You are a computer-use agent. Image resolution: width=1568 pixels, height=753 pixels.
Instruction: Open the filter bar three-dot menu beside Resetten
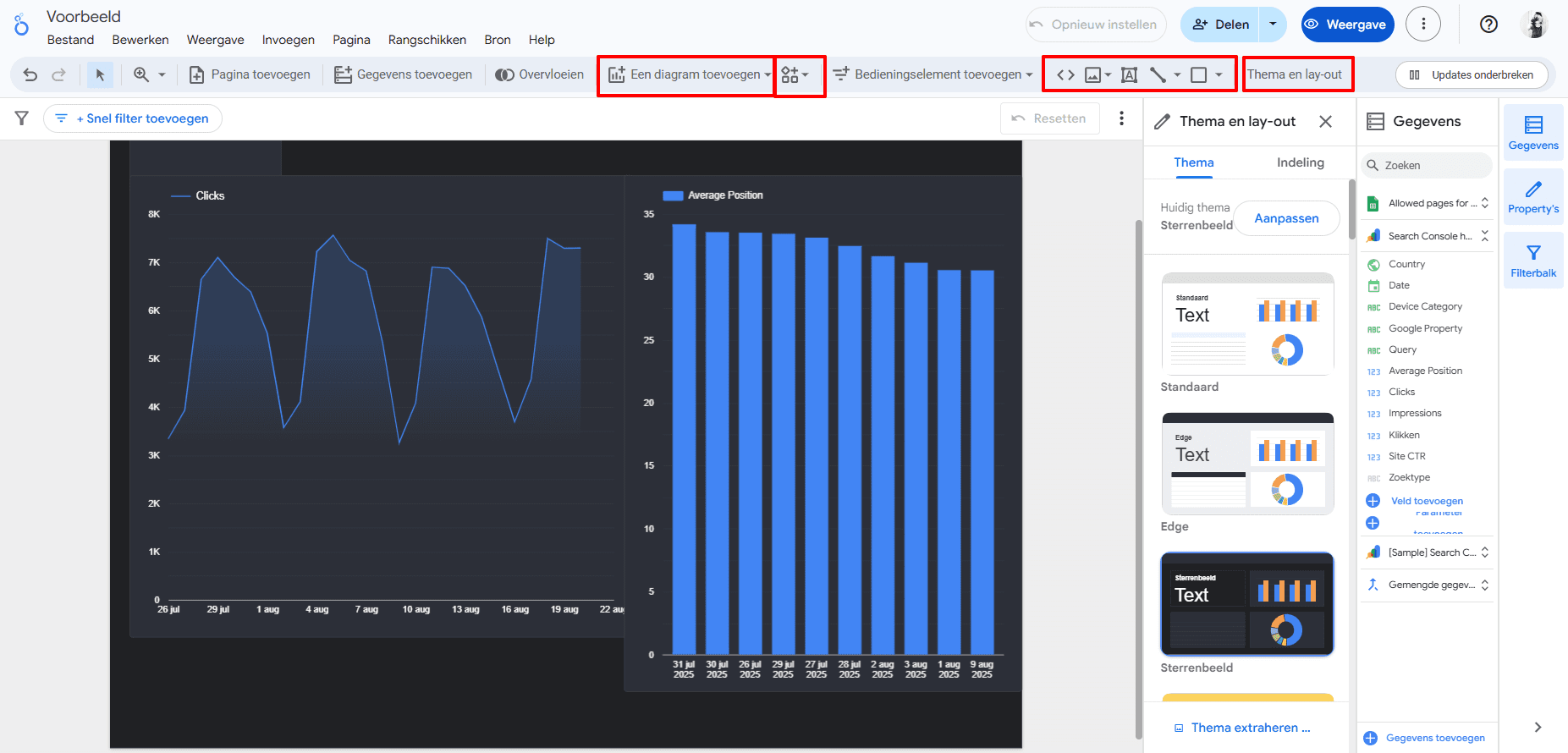[x=1121, y=118]
